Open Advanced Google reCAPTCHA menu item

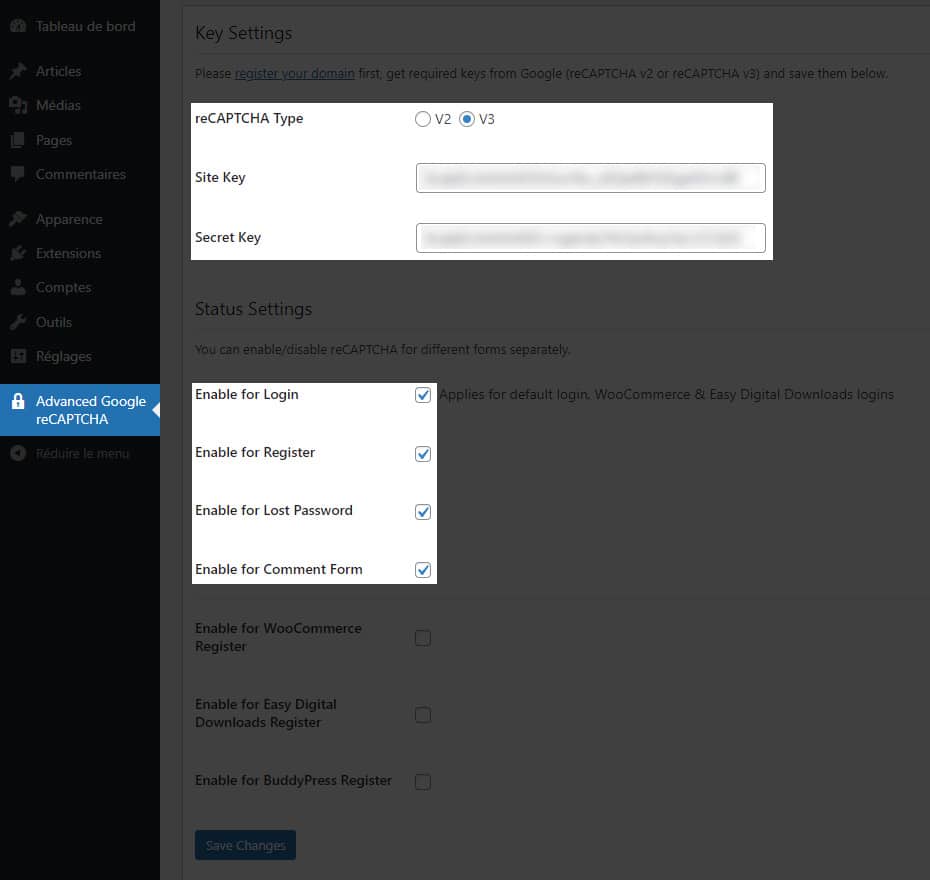click(90, 410)
